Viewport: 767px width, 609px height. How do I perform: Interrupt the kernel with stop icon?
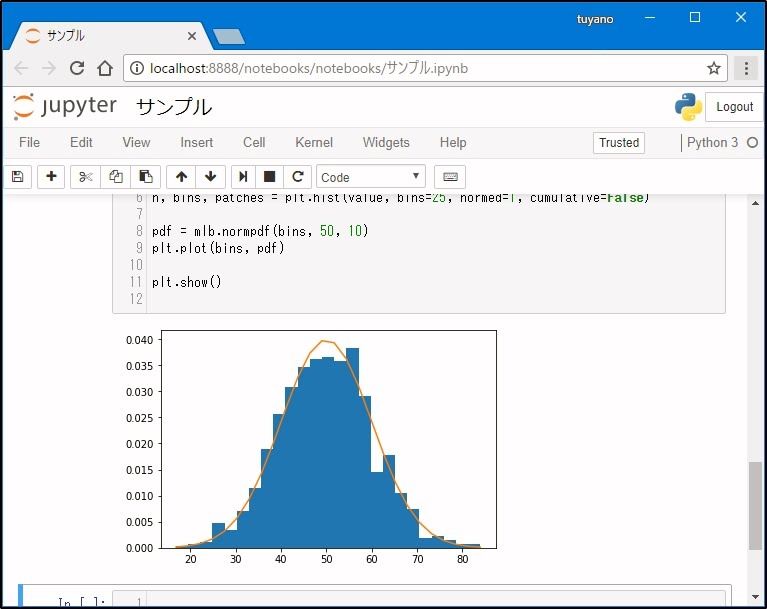[270, 177]
